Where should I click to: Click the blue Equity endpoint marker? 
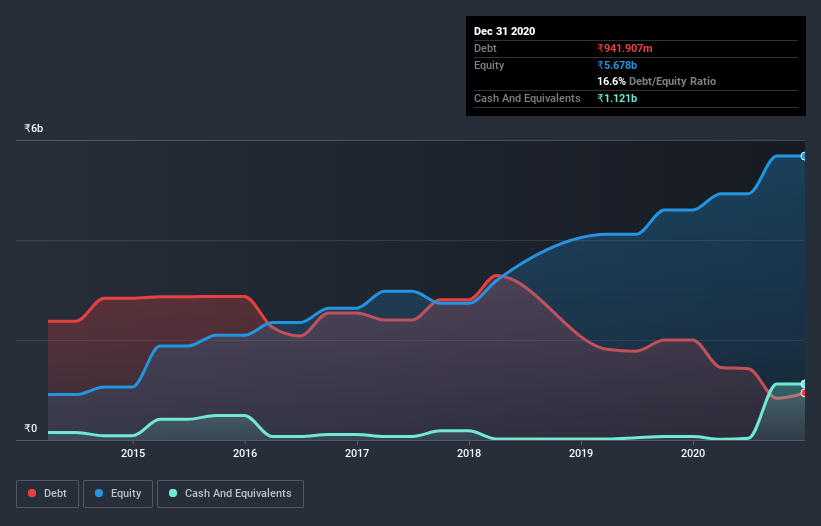804,156
